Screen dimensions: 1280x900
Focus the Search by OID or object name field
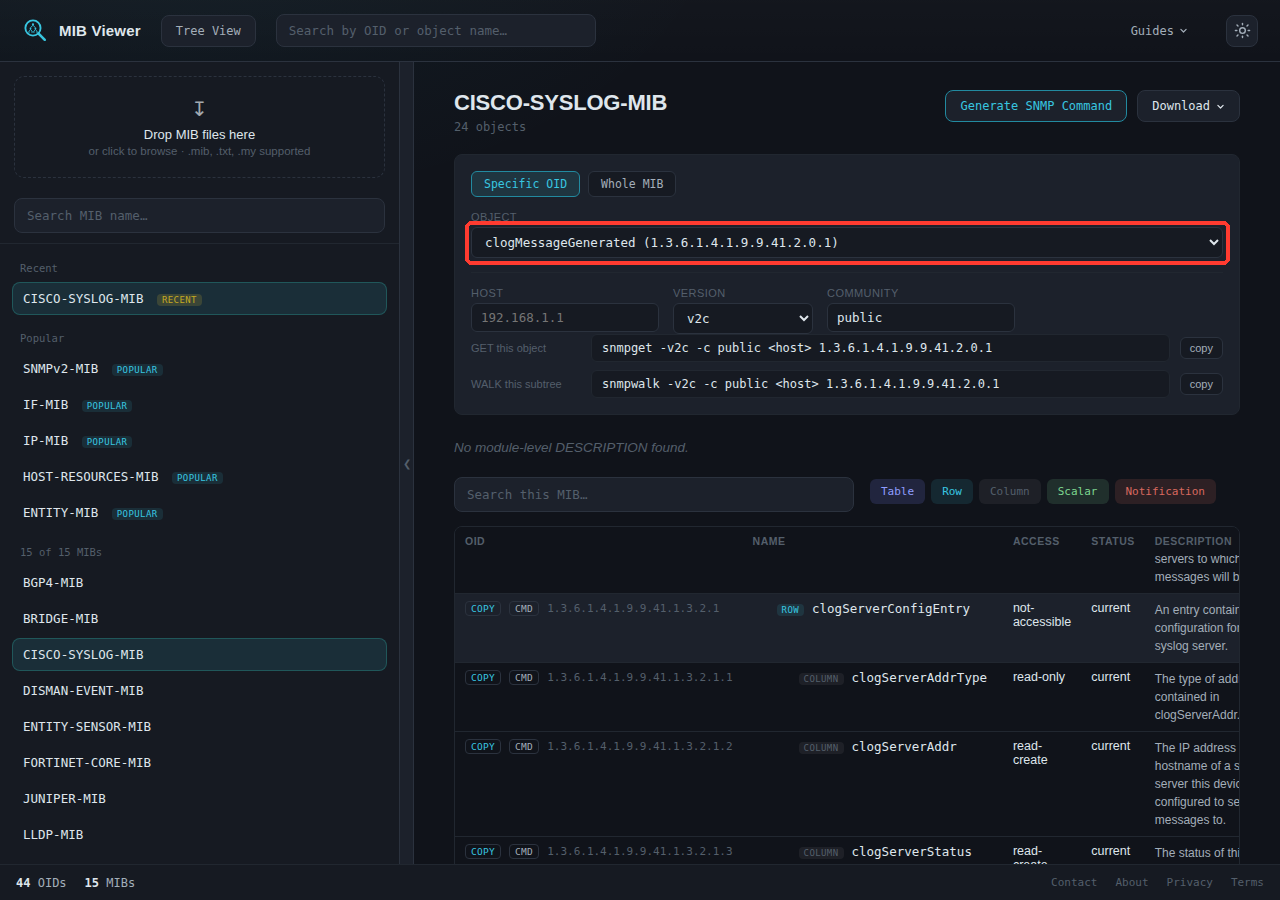(x=436, y=31)
